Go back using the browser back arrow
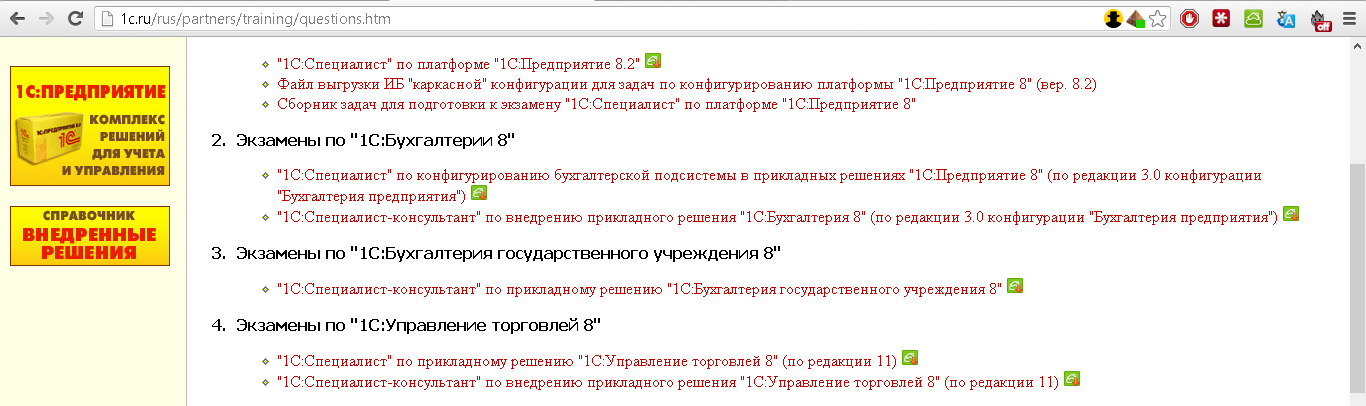 17,19
